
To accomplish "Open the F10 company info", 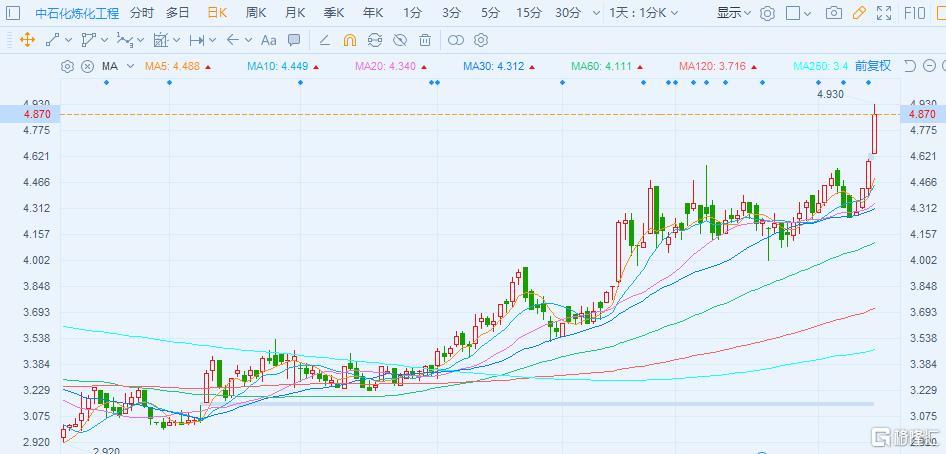I will (x=914, y=13).
